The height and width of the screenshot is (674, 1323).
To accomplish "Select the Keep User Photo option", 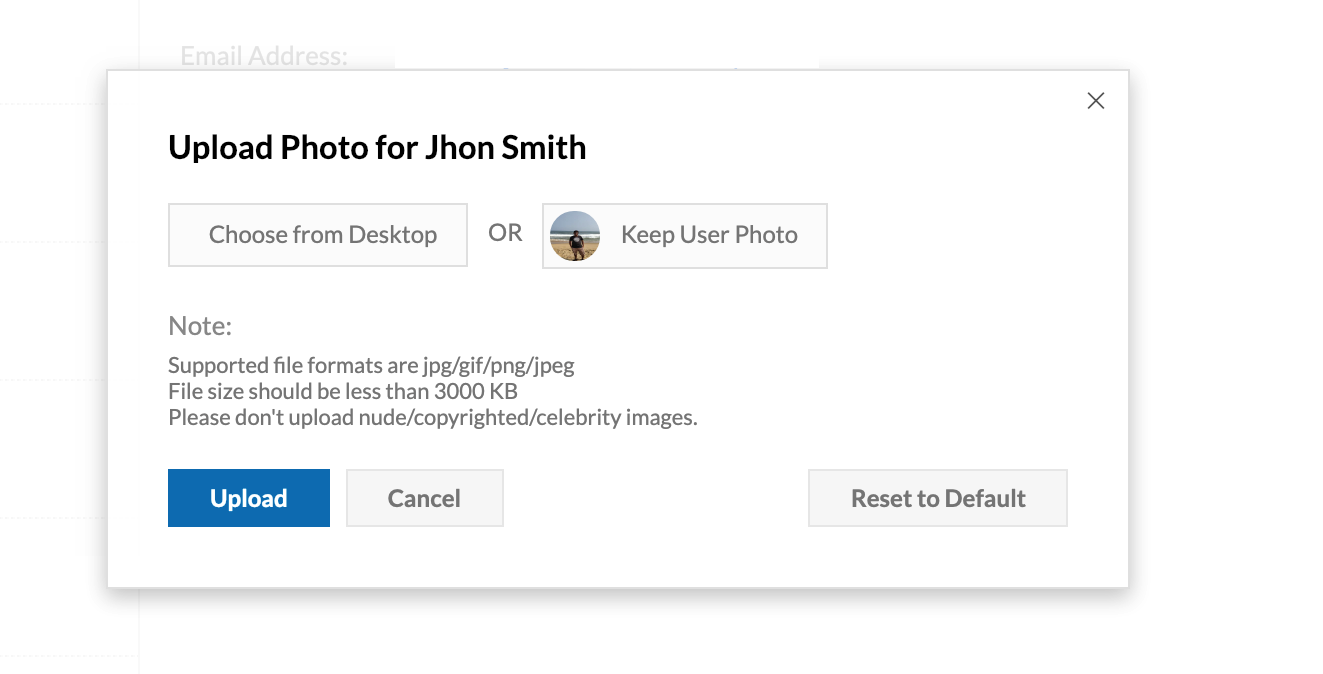I will 685,236.
